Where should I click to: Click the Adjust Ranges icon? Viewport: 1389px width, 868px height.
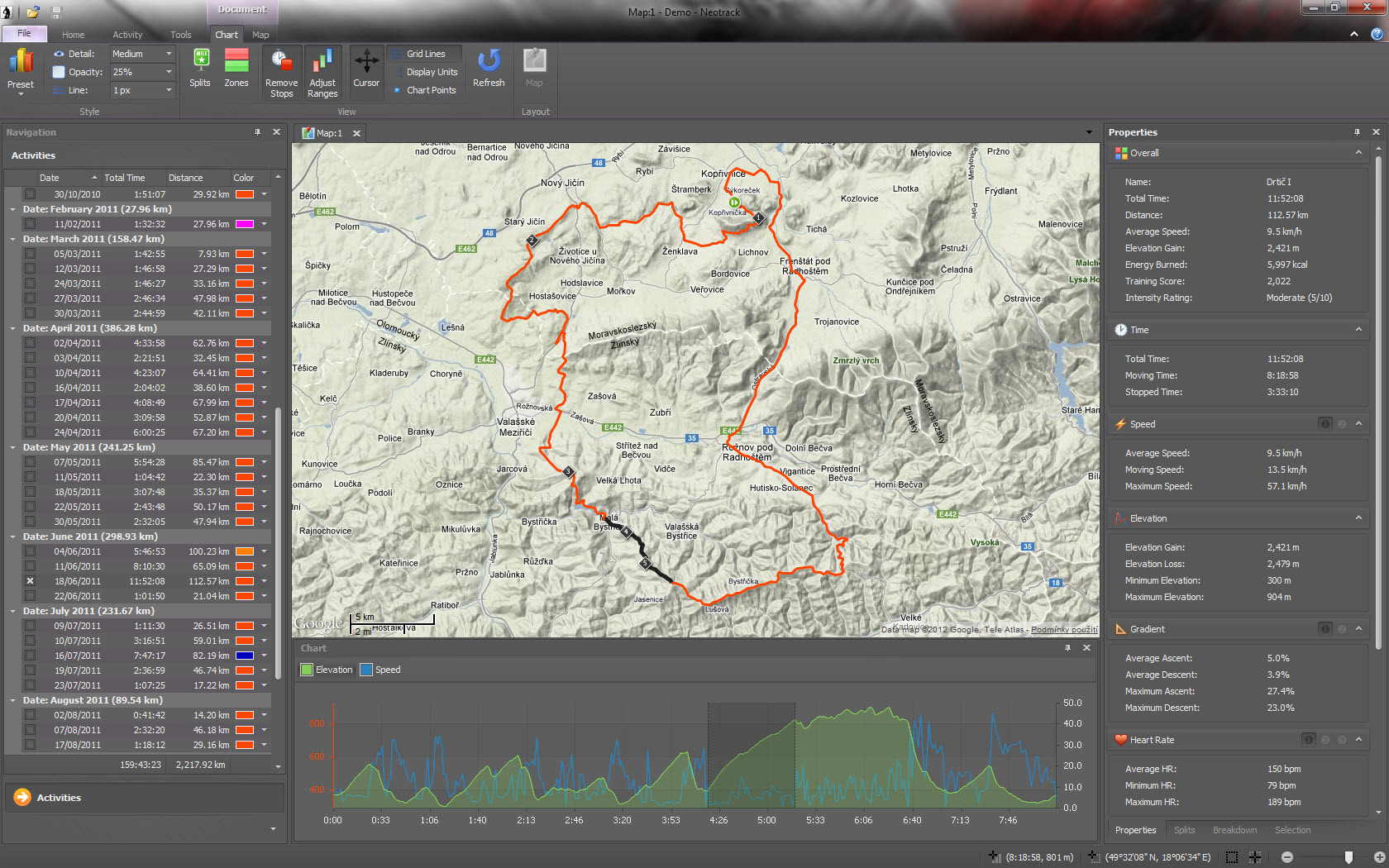(x=322, y=61)
